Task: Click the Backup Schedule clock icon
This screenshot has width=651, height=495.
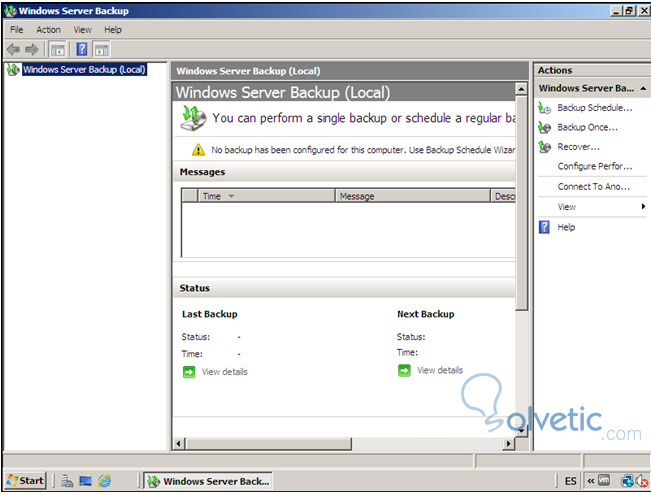Action: coord(544,108)
